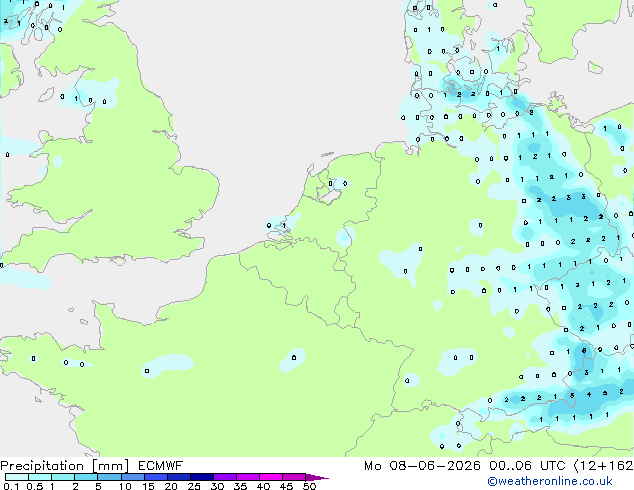634x490 pixels.
Task: Click the '00..06 UTC' time range text
Action: tap(527, 466)
